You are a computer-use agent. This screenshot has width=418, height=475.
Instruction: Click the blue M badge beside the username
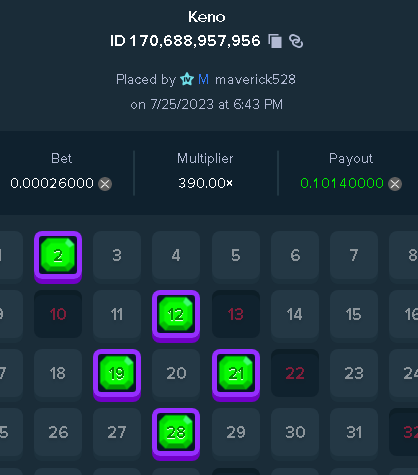(x=203, y=79)
